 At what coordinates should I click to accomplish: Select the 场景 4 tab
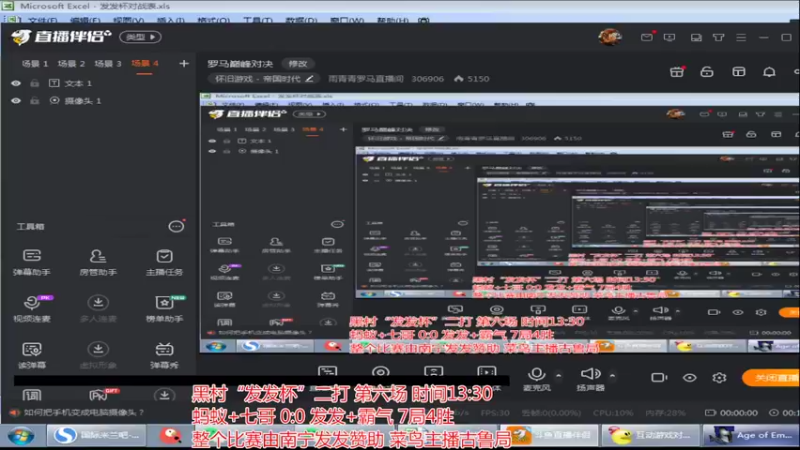pyautogui.click(x=144, y=64)
